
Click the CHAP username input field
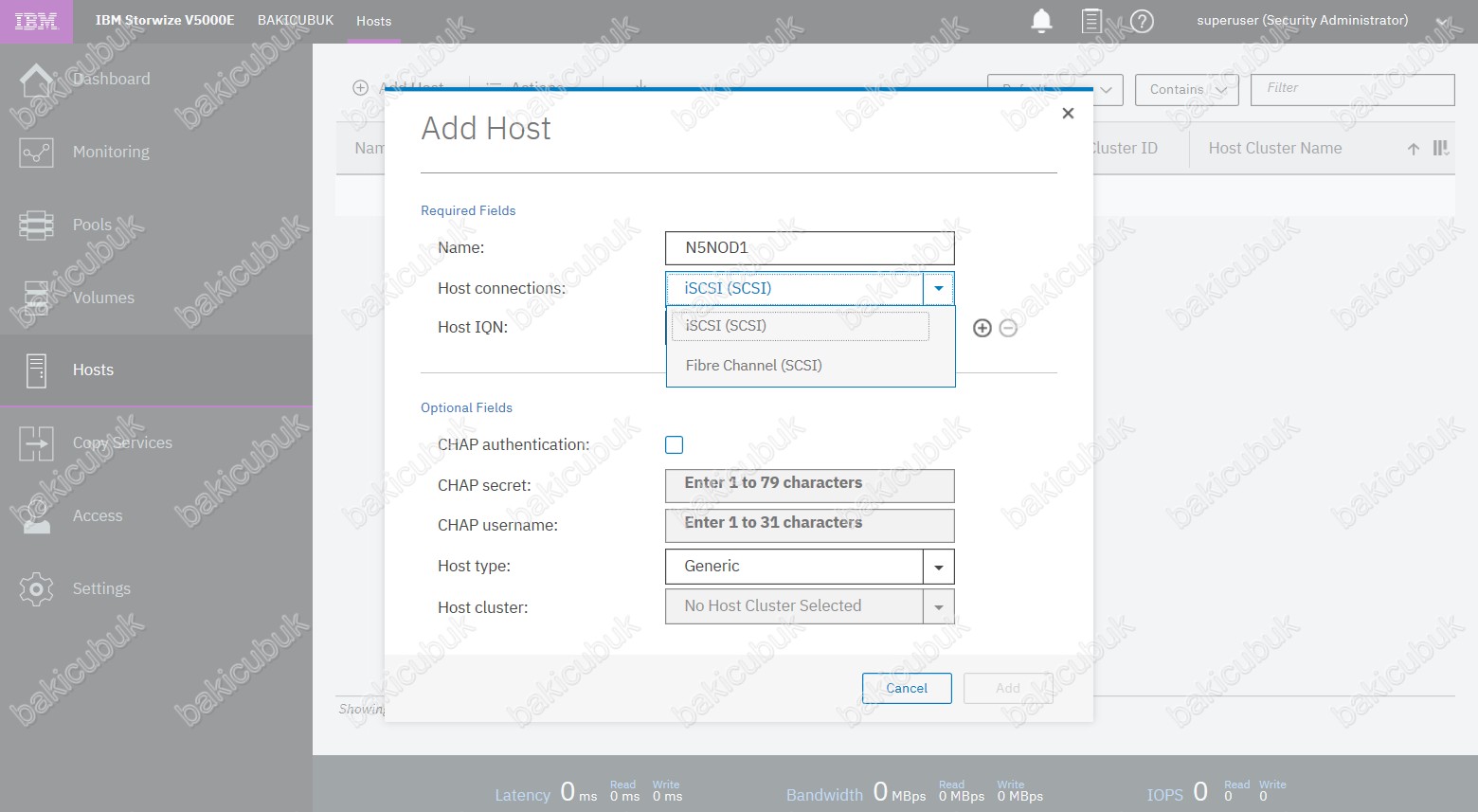810,526
